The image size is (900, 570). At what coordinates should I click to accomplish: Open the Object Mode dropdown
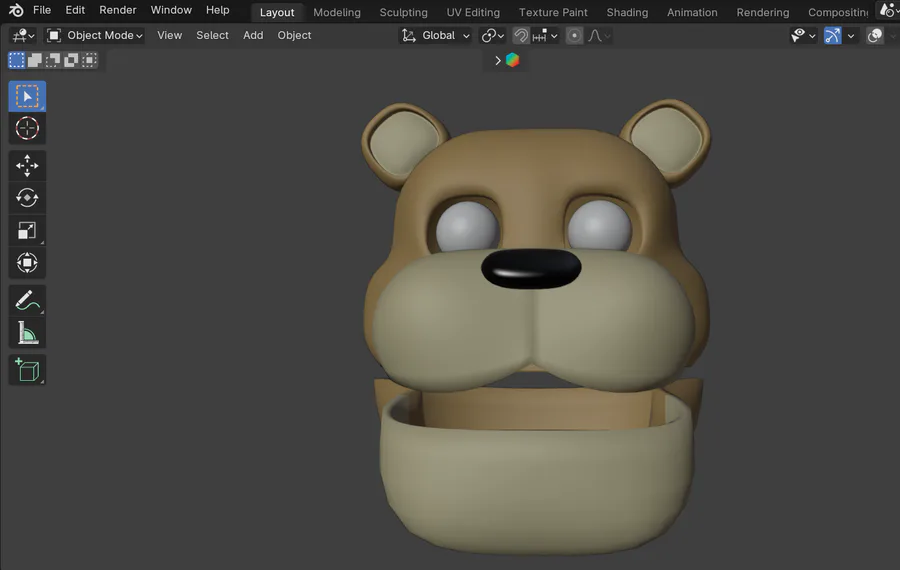(94, 36)
